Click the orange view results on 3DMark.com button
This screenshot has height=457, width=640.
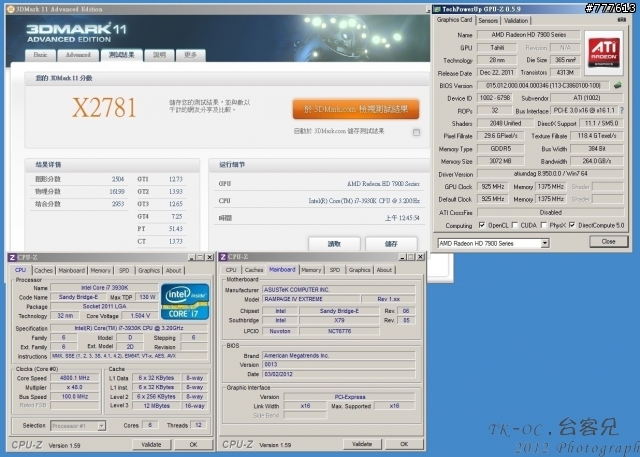pyautogui.click(x=356, y=109)
